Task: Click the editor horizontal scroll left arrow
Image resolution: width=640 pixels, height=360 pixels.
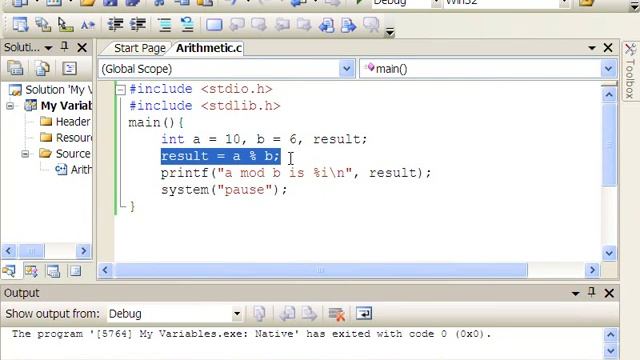Action: coord(105,270)
